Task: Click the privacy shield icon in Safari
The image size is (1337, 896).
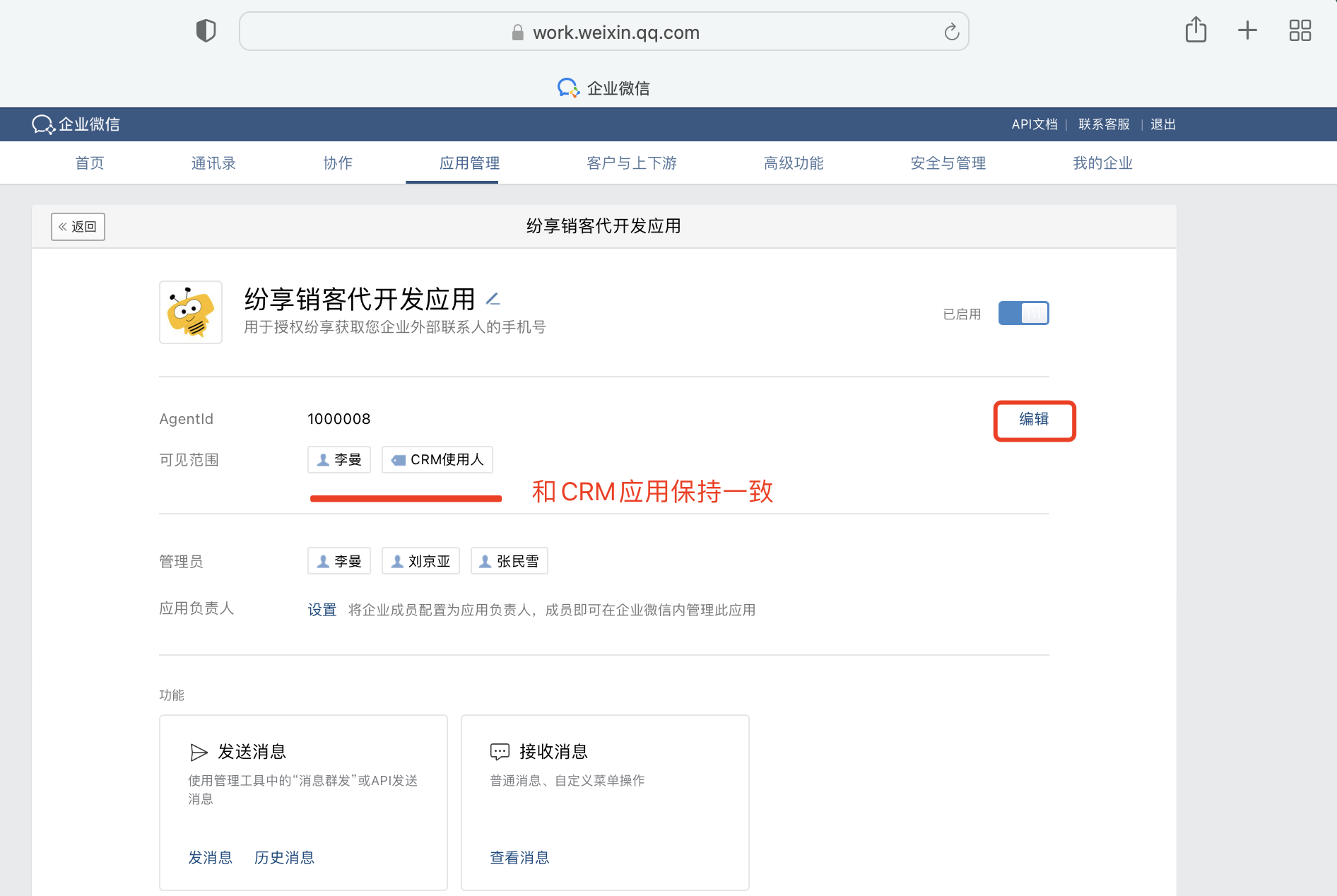Action: click(x=206, y=31)
